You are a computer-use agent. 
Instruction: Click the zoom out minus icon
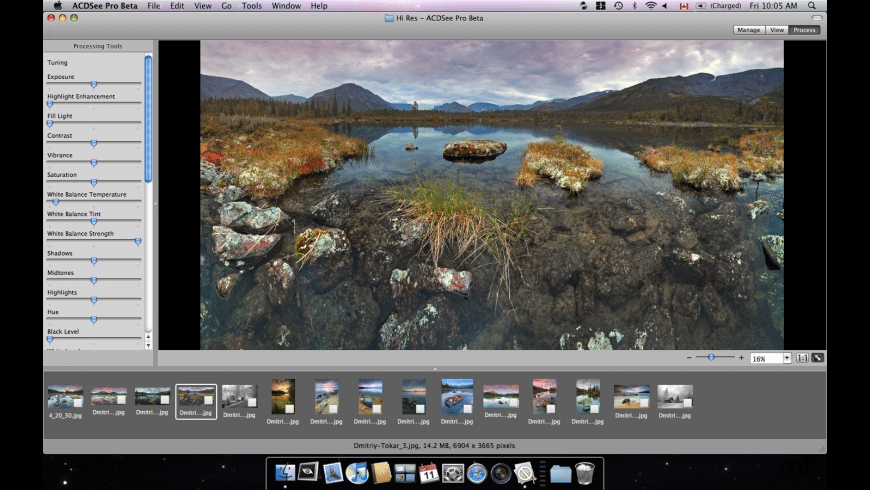689,358
